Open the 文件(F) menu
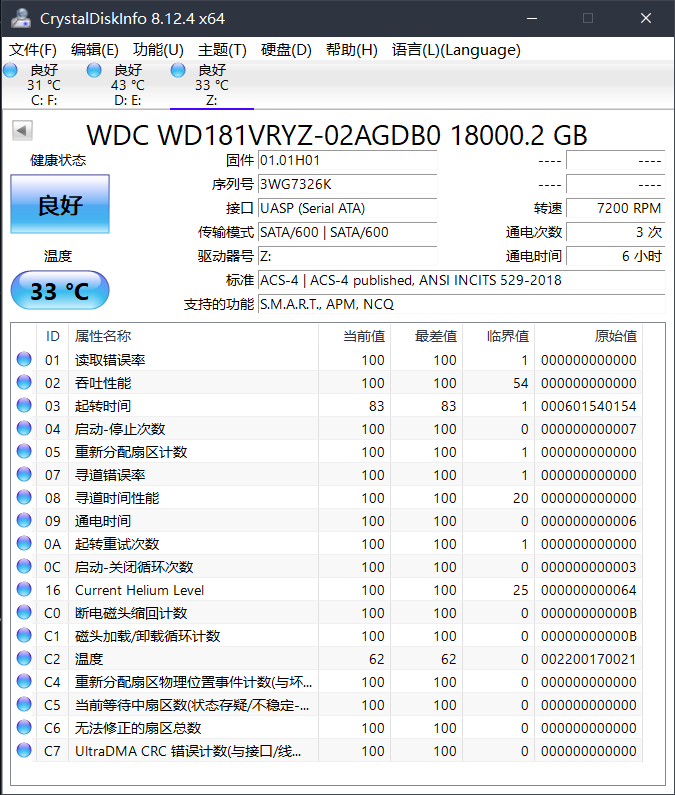This screenshot has width=675, height=795. click(33, 50)
